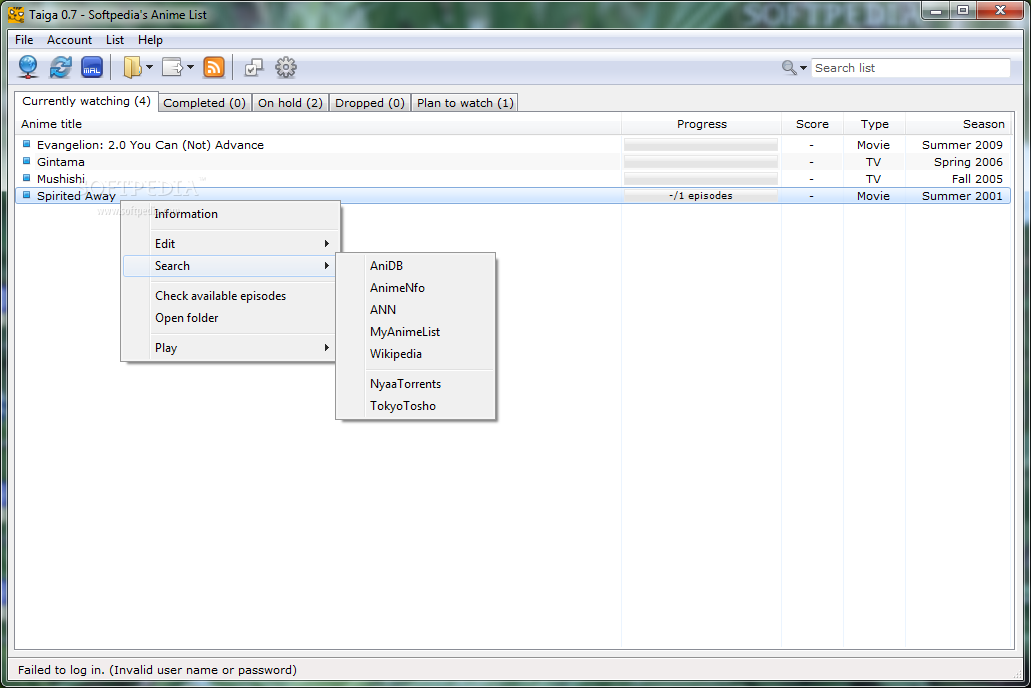1031x688 pixels.
Task: Choose Open folder in context menu
Action: [230, 318]
